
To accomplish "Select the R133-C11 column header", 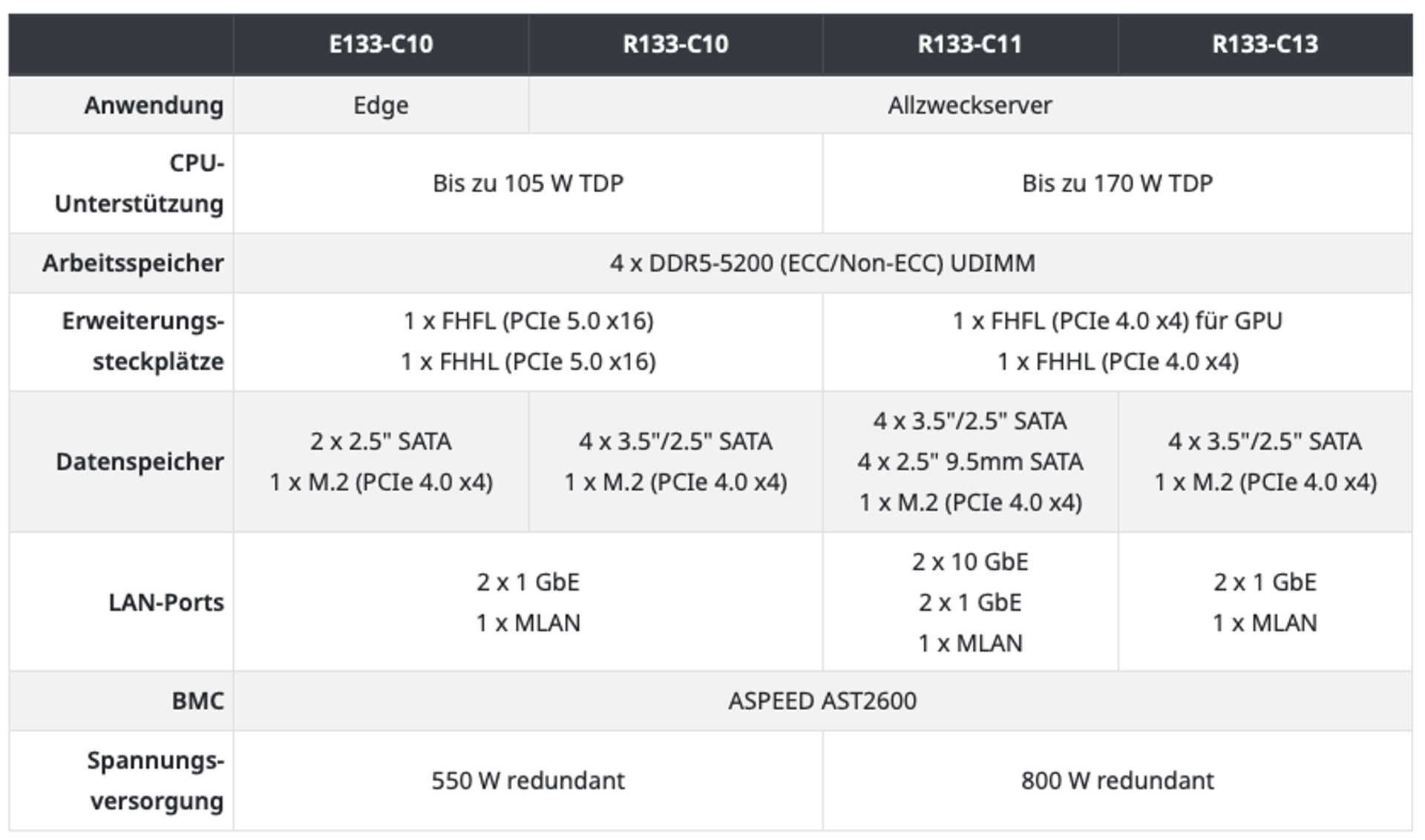I will [x=969, y=45].
